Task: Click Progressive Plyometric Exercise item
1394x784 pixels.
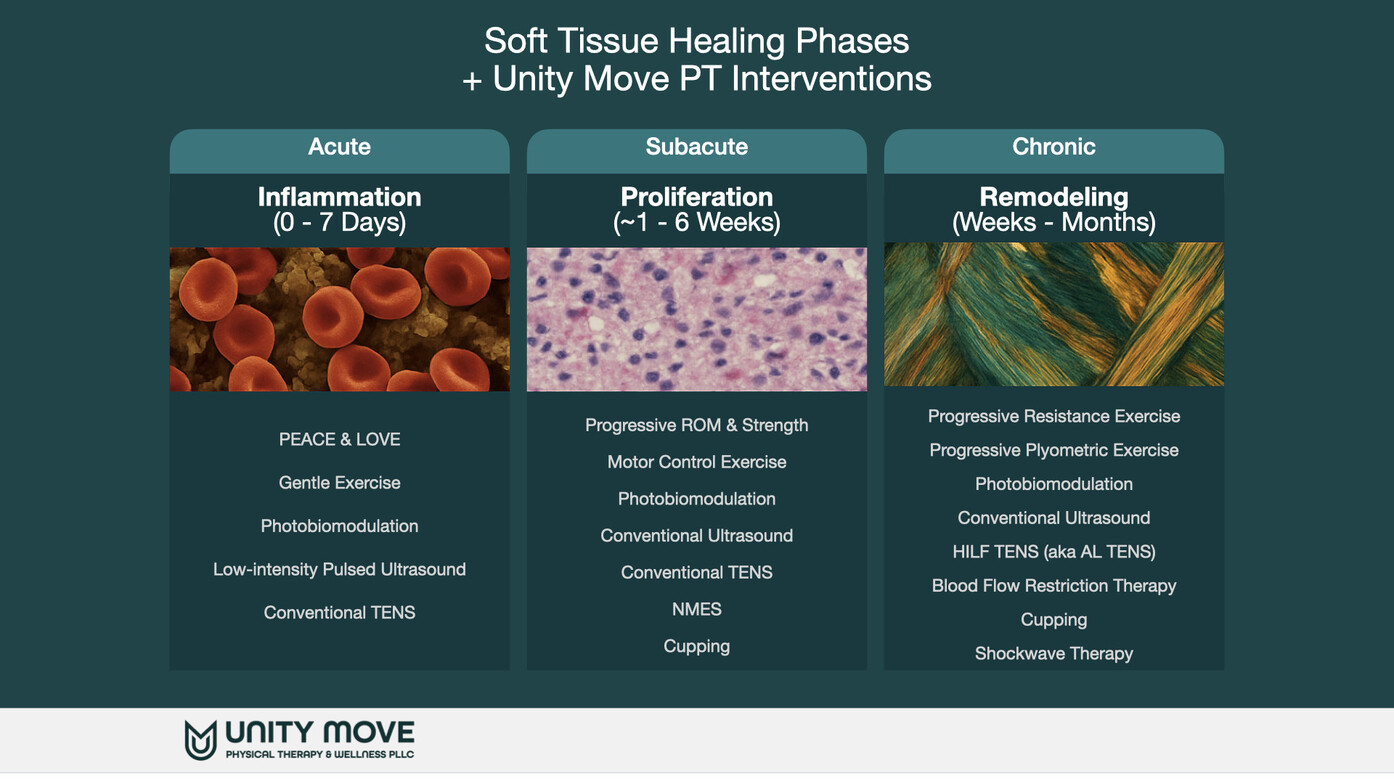Action: click(x=1053, y=450)
